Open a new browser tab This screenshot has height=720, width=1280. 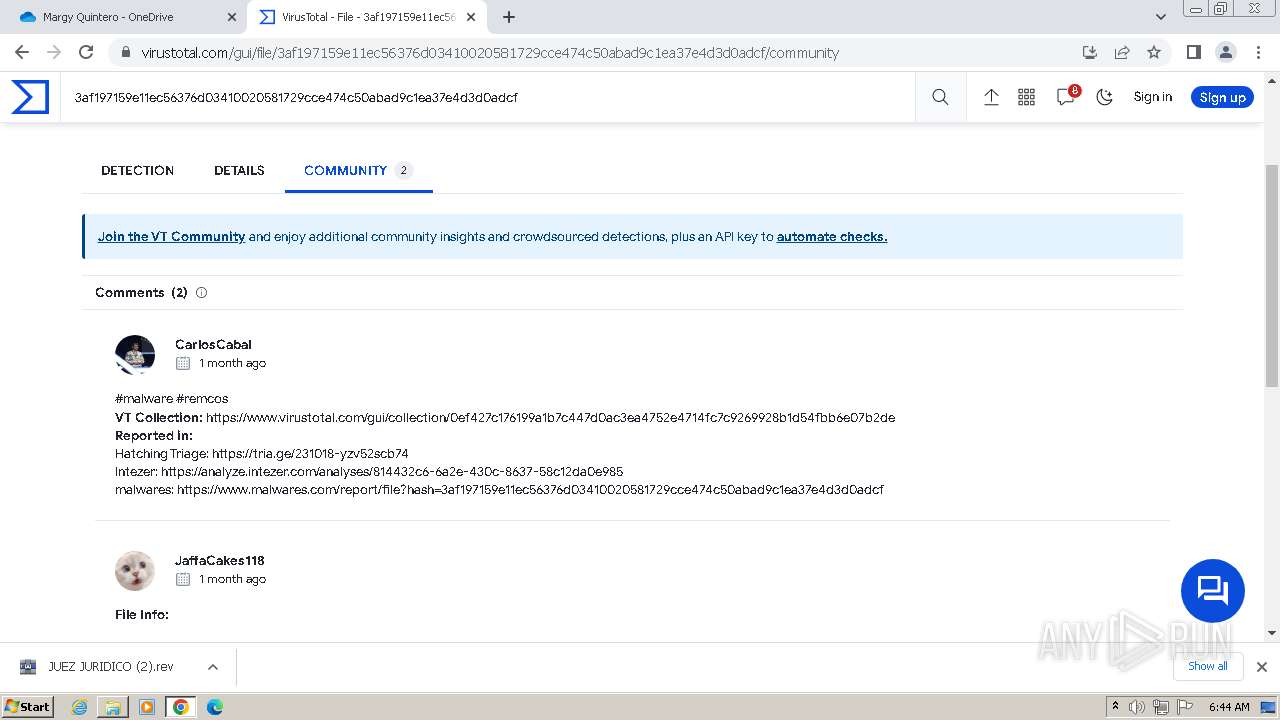(x=508, y=17)
